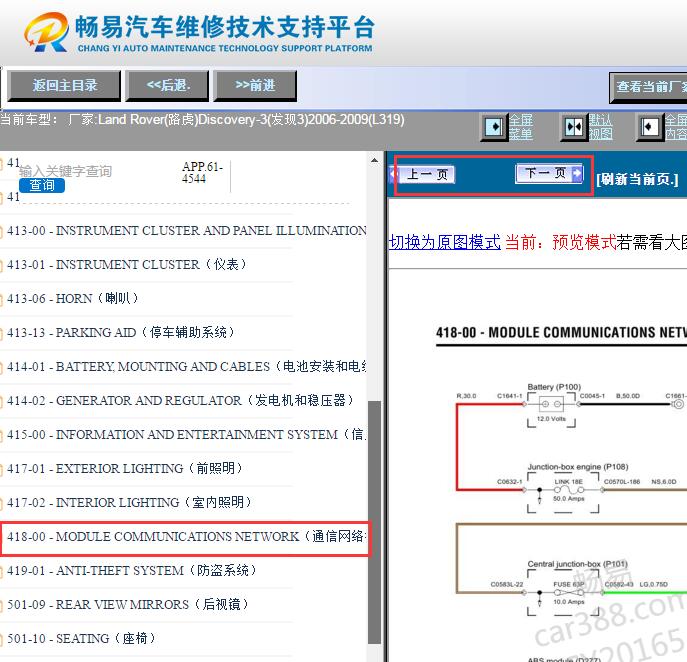Image resolution: width=687 pixels, height=662 pixels.
Task: Switch to original image mode link 切换为原图模式
Action: pos(445,242)
